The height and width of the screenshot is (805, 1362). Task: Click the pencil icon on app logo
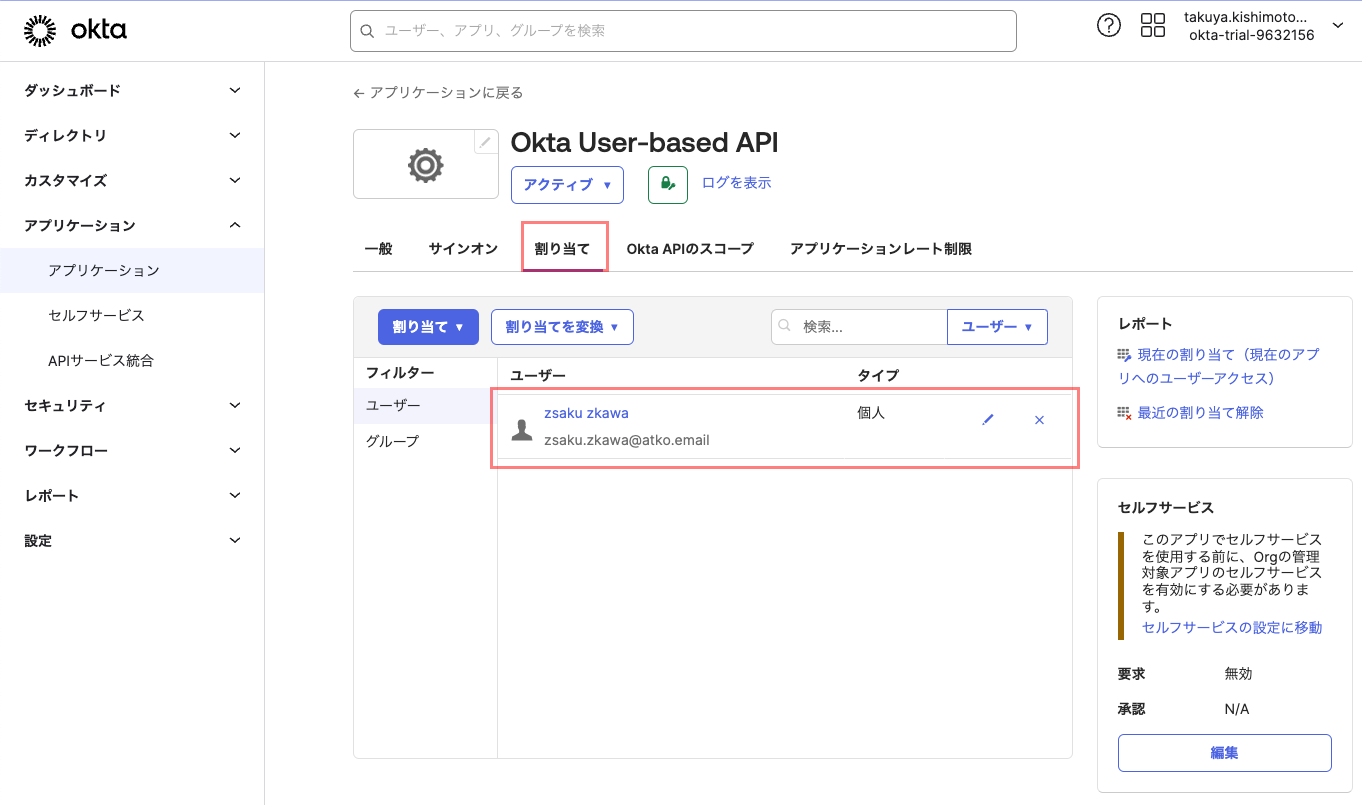[485, 142]
